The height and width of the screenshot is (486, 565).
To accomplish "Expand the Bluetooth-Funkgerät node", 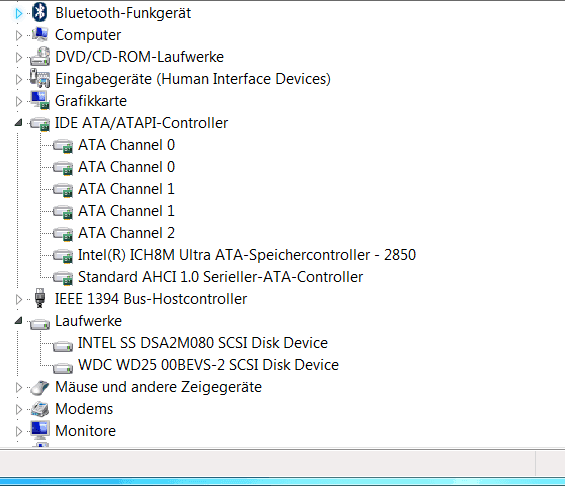I will (19, 14).
